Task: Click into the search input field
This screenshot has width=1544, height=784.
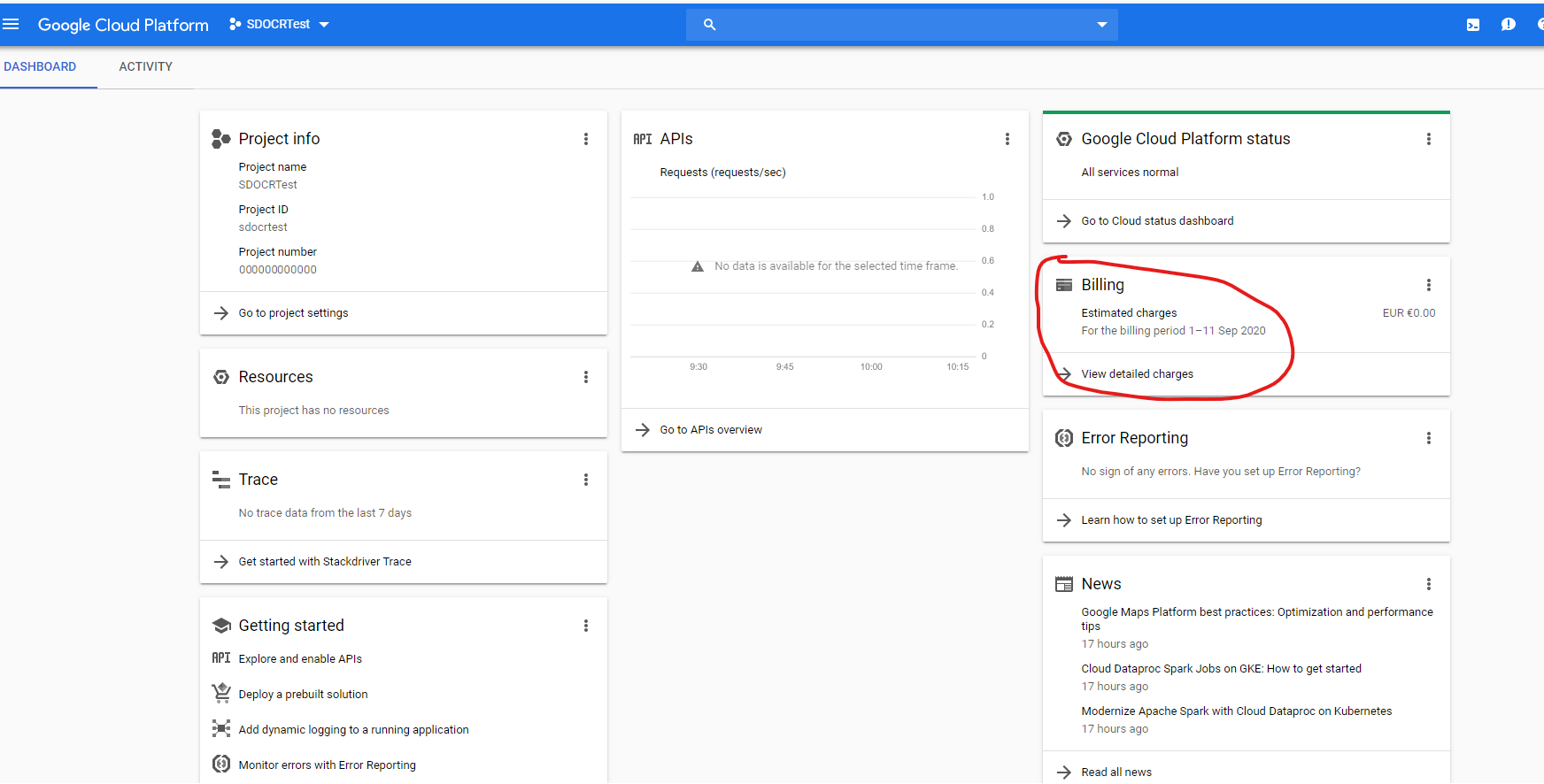Action: pos(903,25)
